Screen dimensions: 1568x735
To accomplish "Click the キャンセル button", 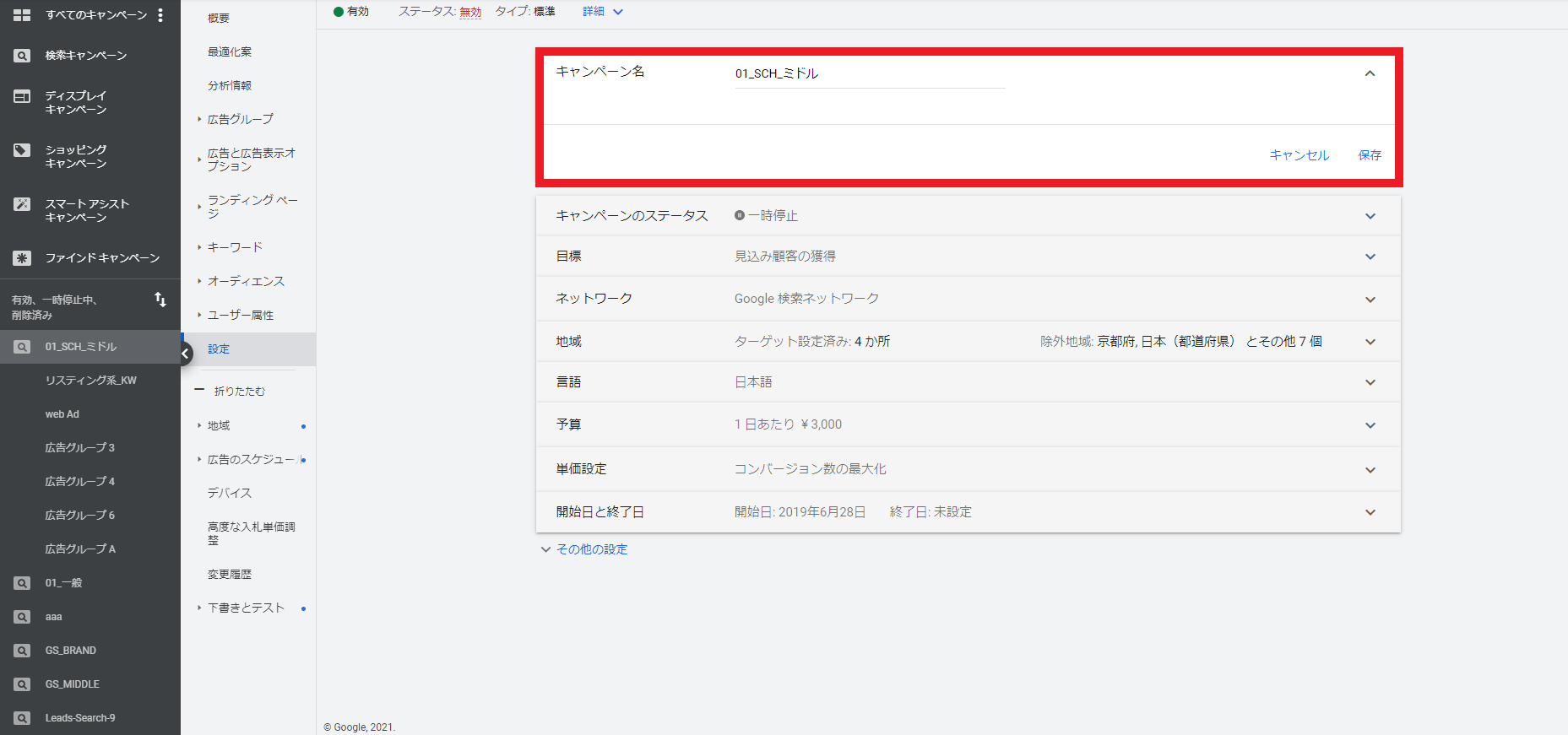I will [1299, 155].
